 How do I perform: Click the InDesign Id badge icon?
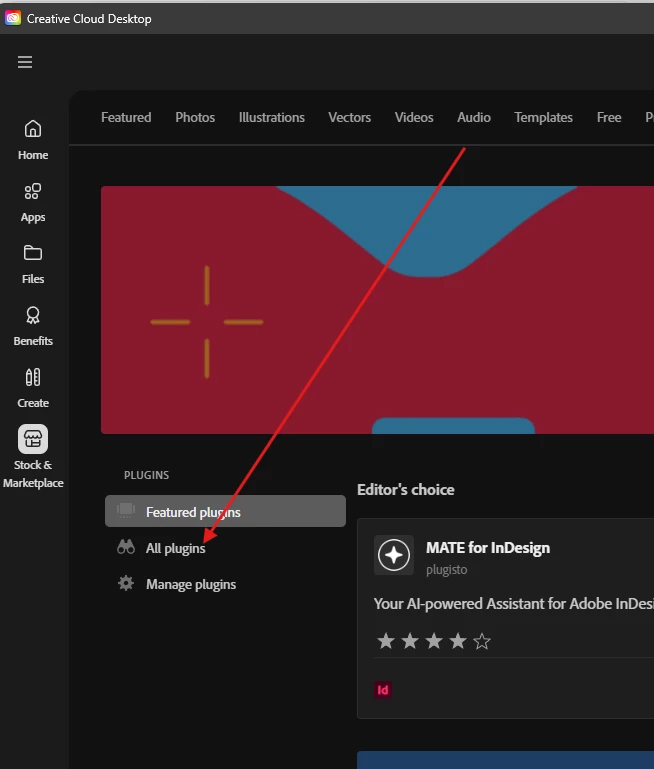point(383,690)
